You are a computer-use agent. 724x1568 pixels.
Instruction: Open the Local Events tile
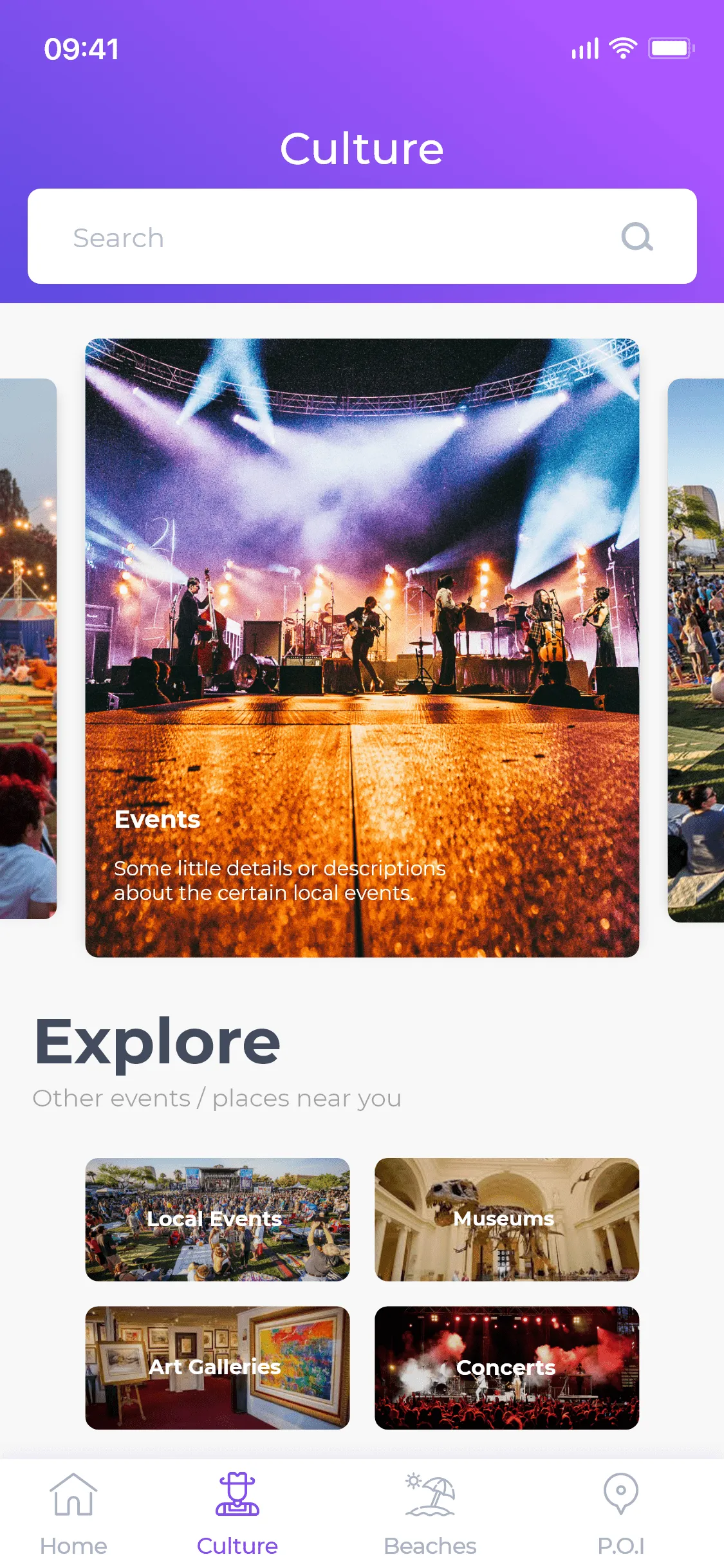click(218, 1219)
